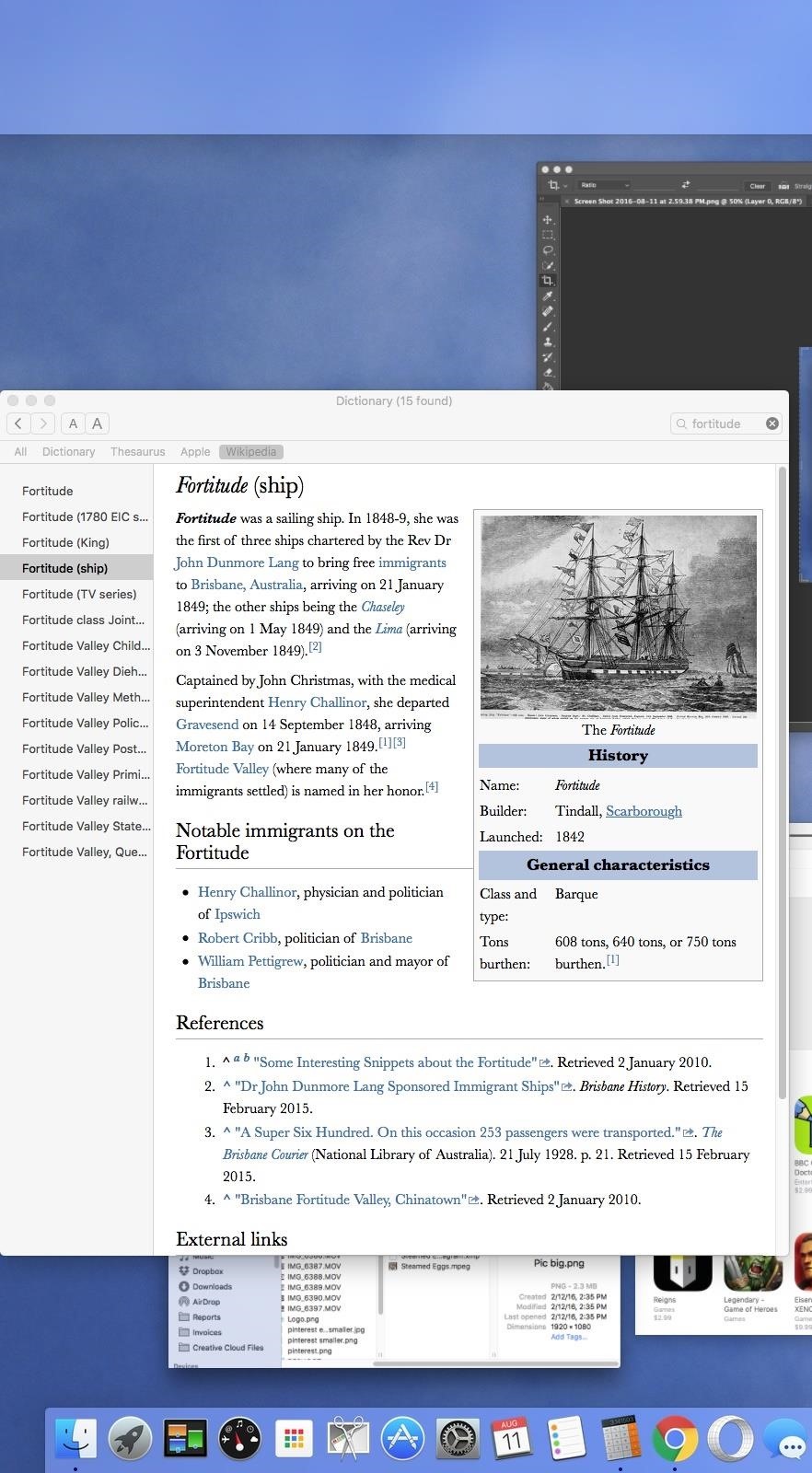
Task: Switch to the Dictionary source tab
Action: tap(69, 452)
